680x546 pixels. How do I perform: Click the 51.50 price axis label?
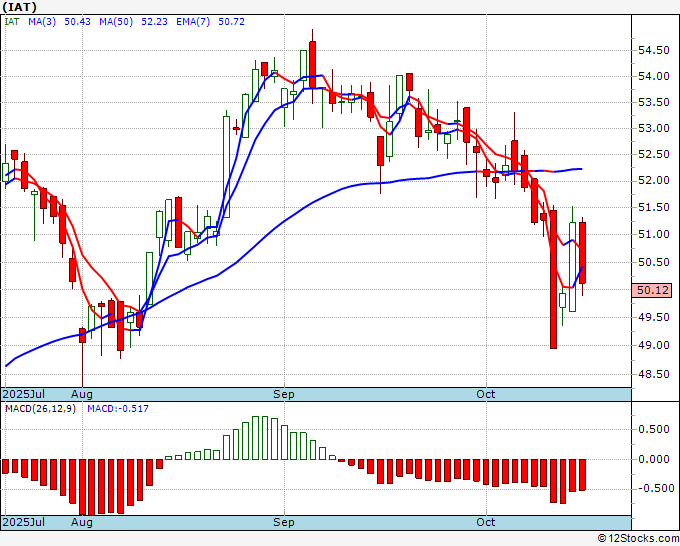click(654, 207)
